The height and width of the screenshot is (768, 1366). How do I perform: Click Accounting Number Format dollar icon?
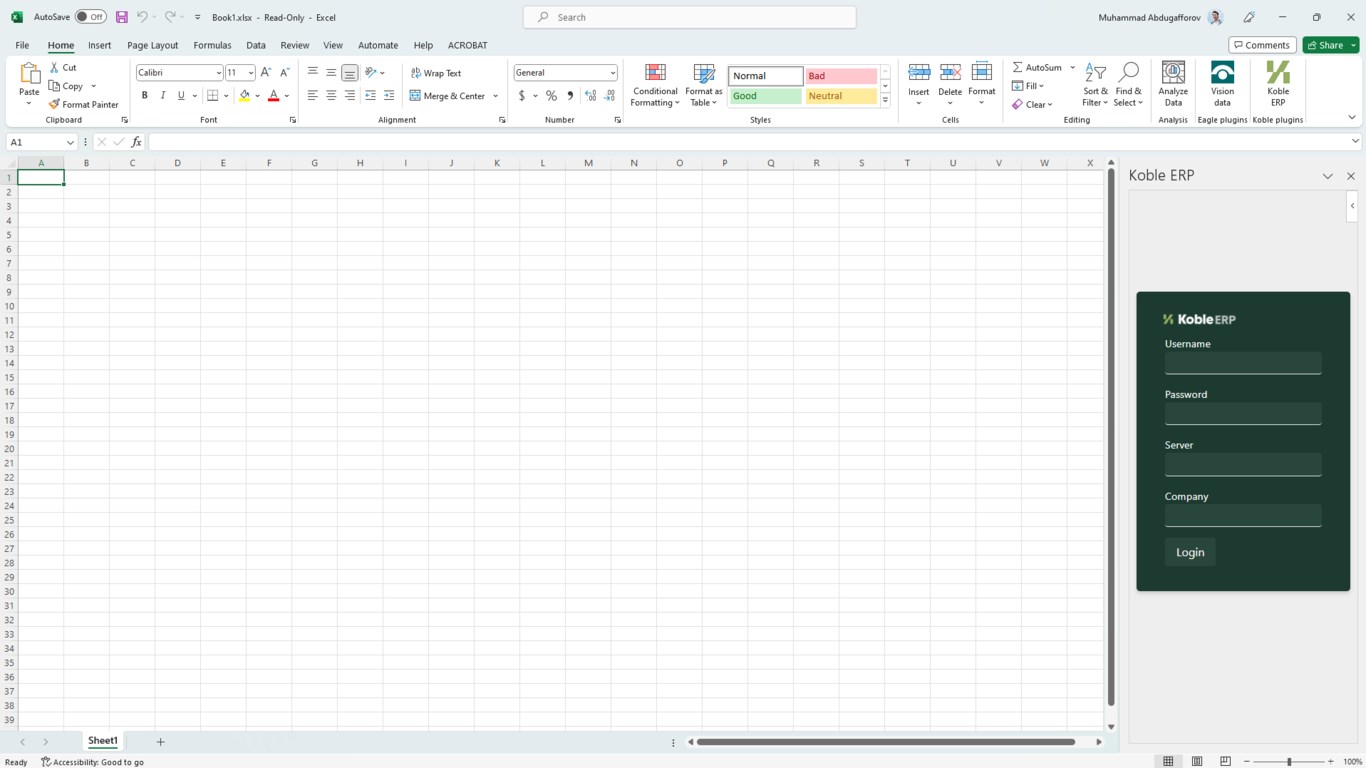pos(521,96)
